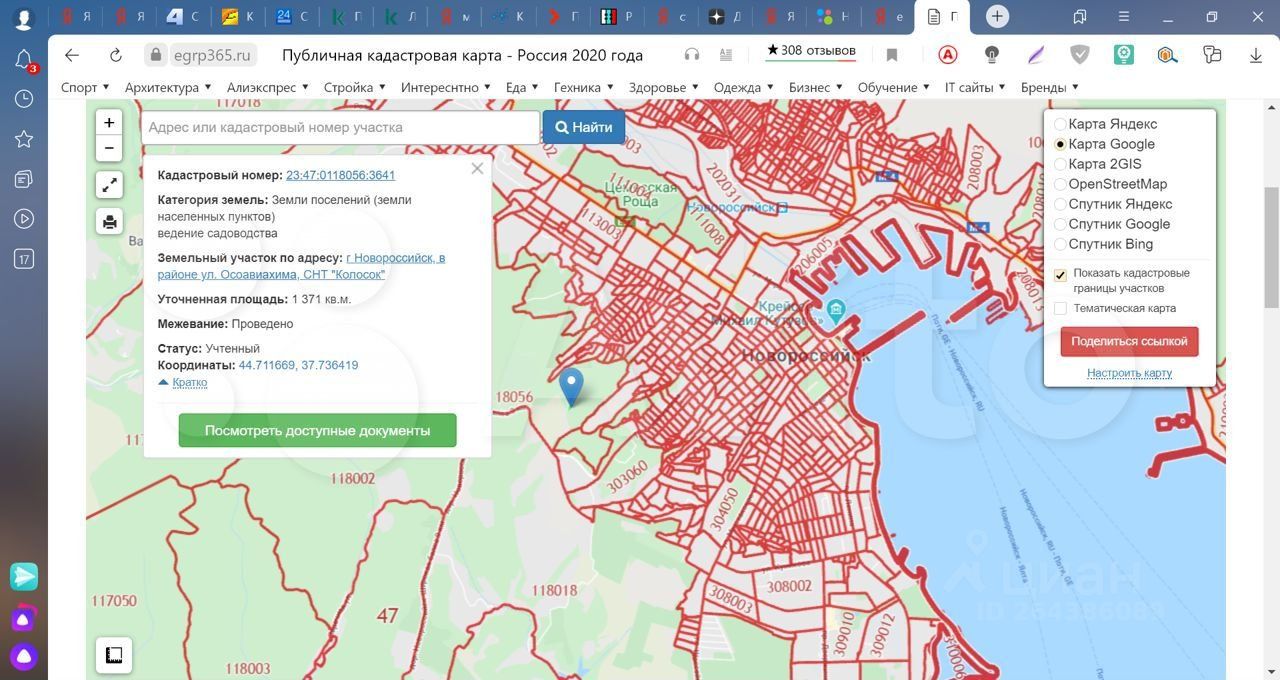Click the Найти search button
1280x680 pixels.
pos(584,127)
